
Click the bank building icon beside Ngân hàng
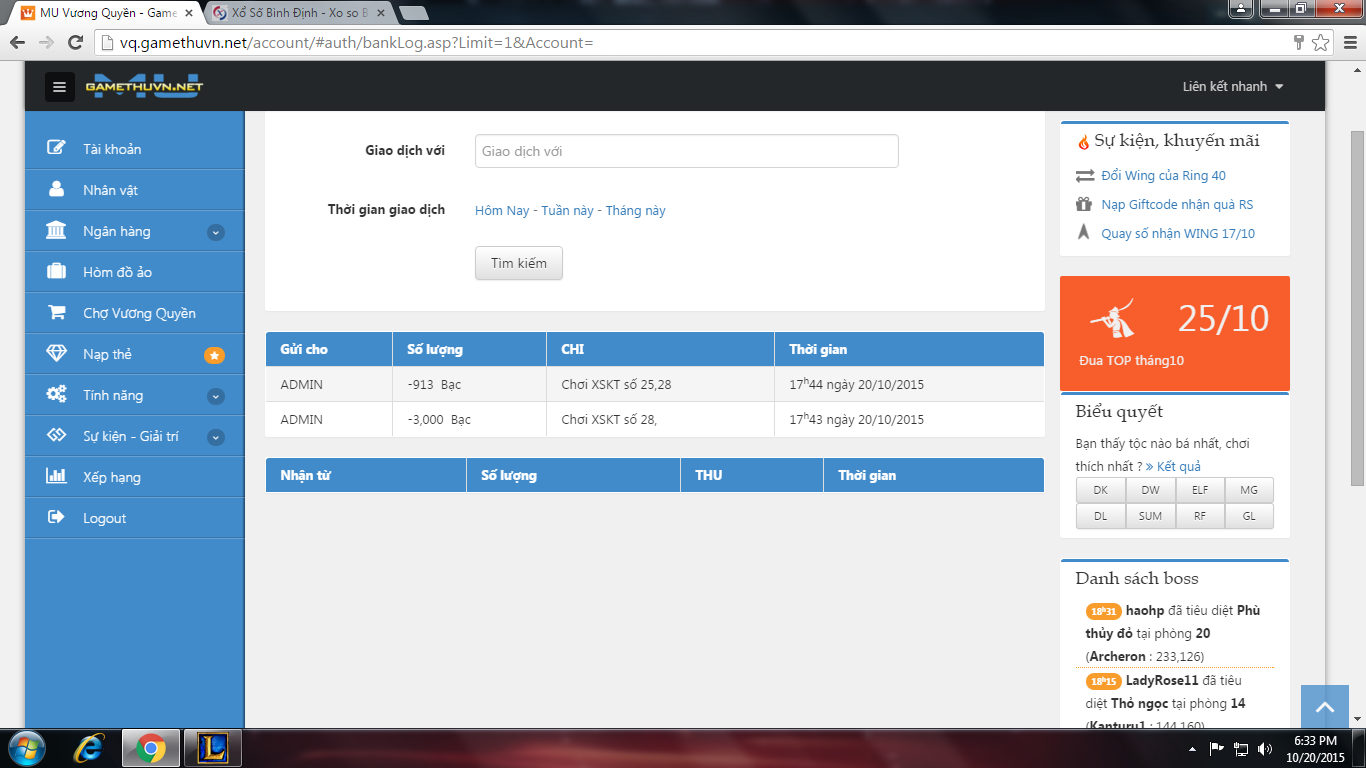coord(57,231)
